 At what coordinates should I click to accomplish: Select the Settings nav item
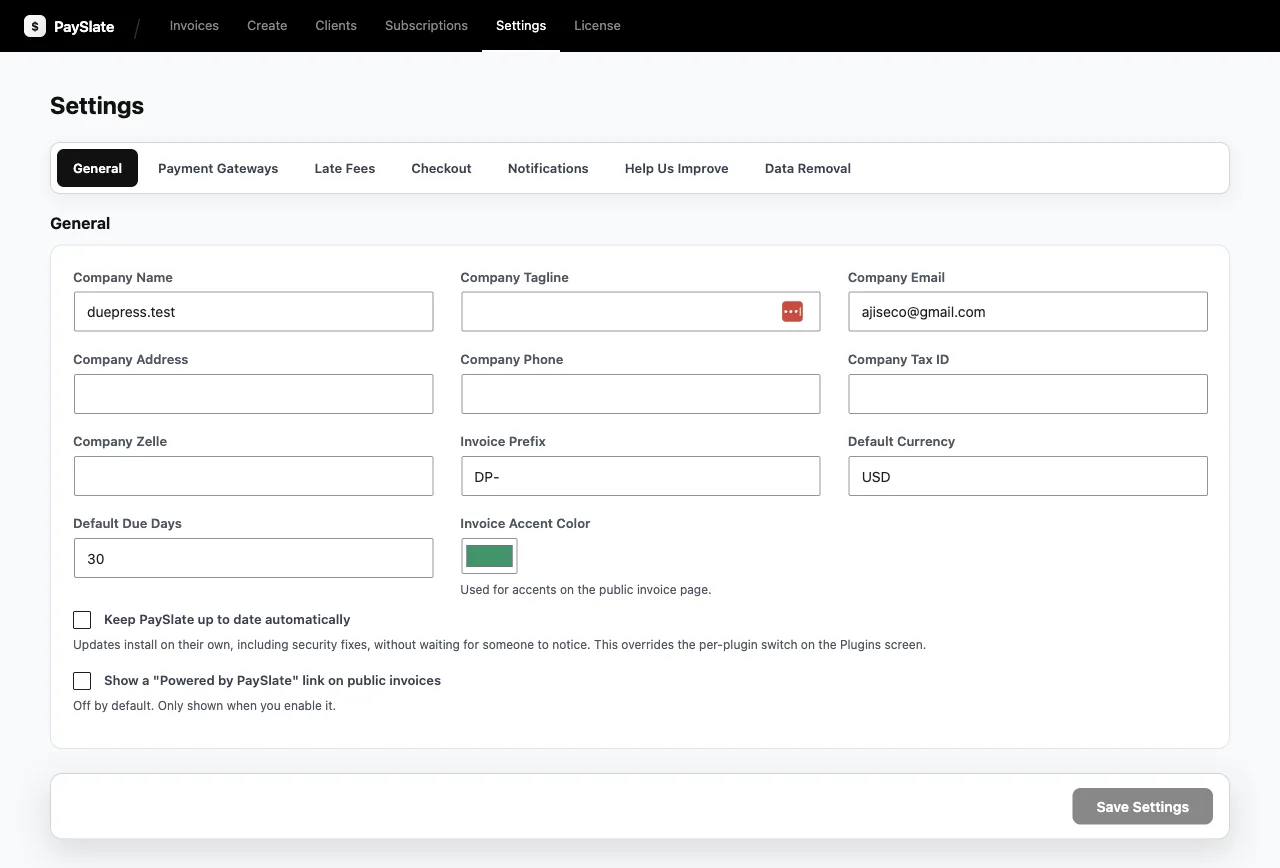click(521, 26)
